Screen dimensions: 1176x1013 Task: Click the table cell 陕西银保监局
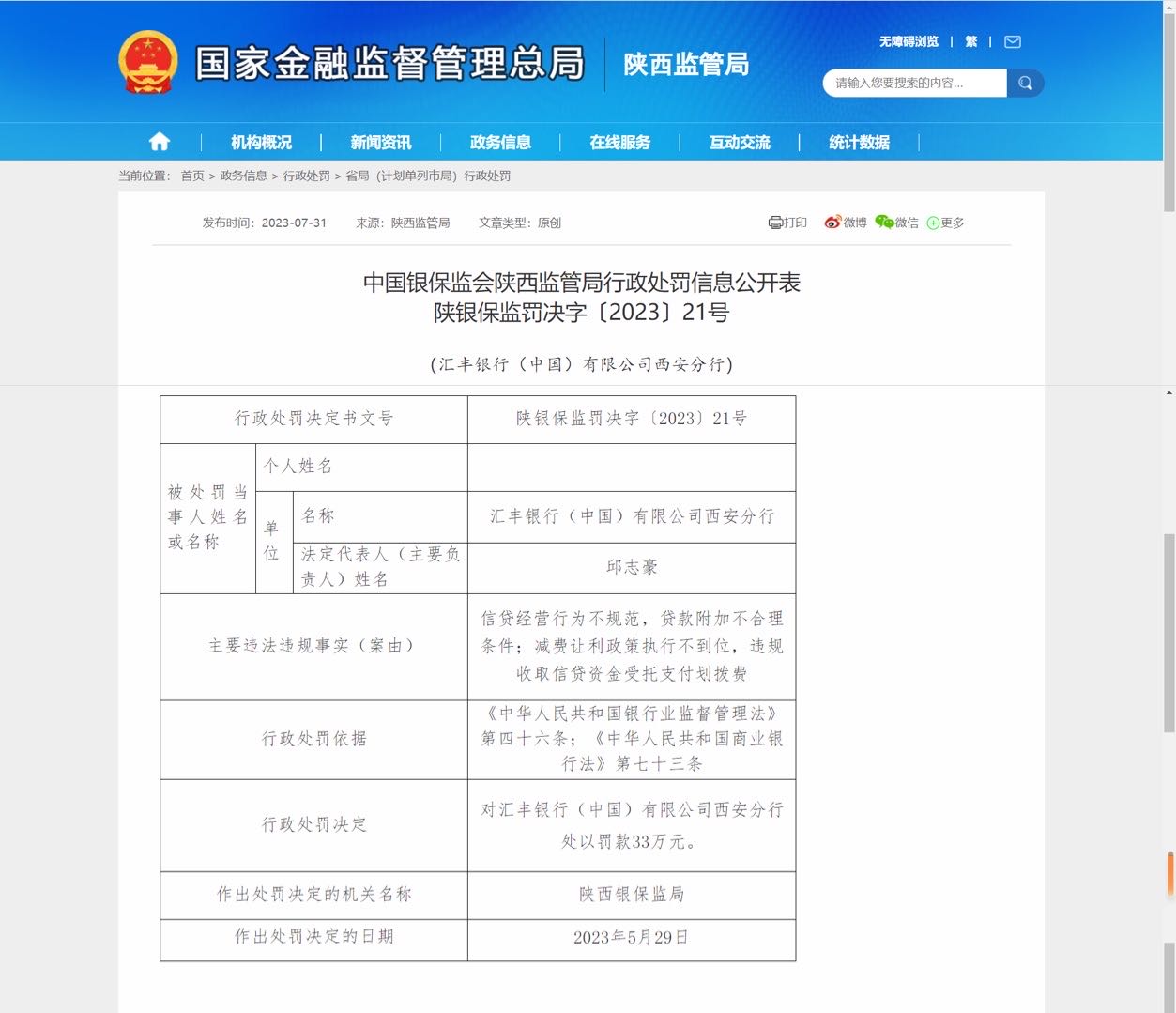pyautogui.click(x=632, y=895)
